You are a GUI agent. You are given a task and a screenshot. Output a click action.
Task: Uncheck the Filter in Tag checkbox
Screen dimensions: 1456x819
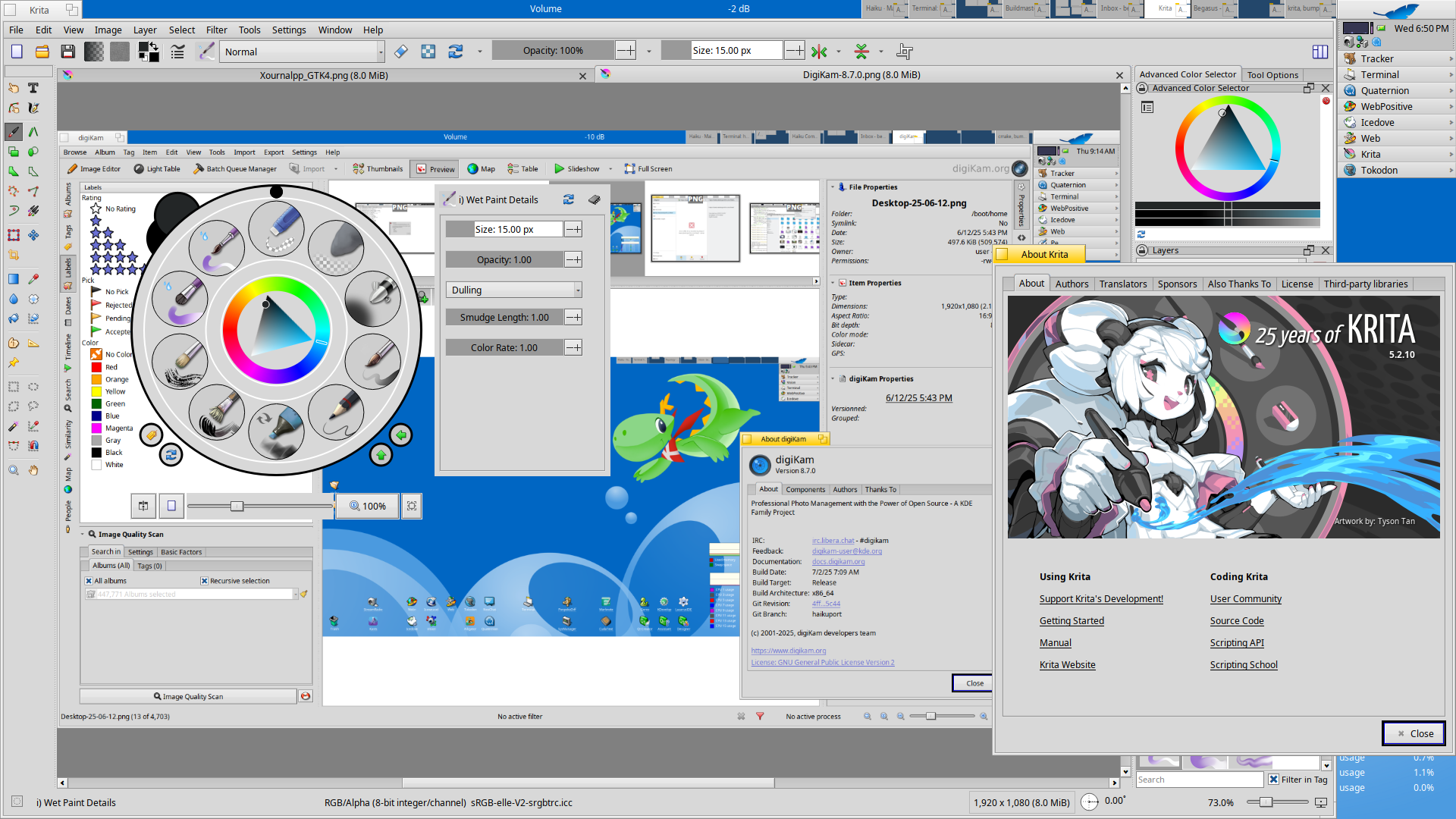point(1274,780)
